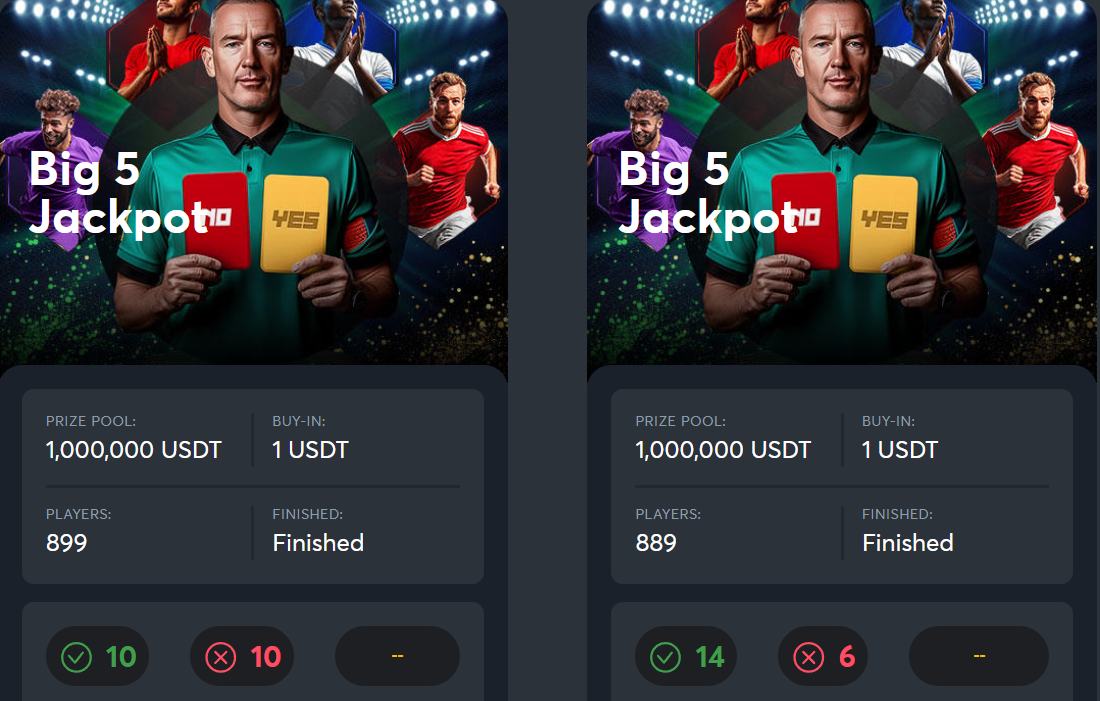Click the green checkmark icon beside 10

76,657
